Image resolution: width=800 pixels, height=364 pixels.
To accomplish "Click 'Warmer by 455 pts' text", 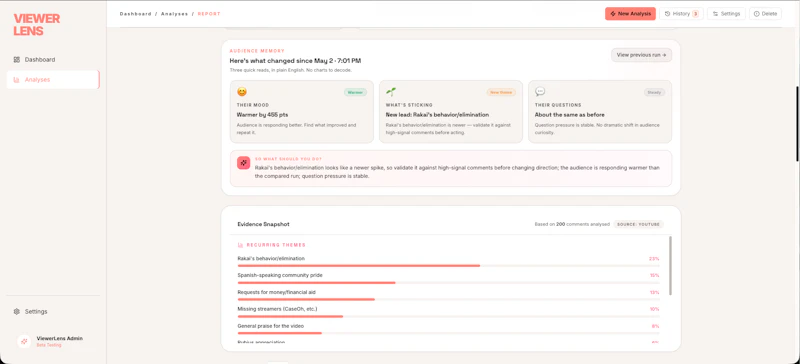I will (x=262, y=115).
